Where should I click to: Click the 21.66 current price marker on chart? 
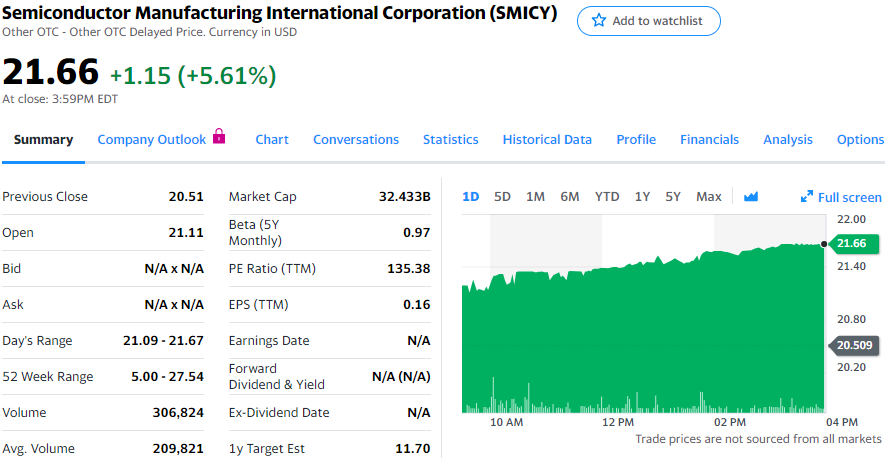click(x=853, y=243)
